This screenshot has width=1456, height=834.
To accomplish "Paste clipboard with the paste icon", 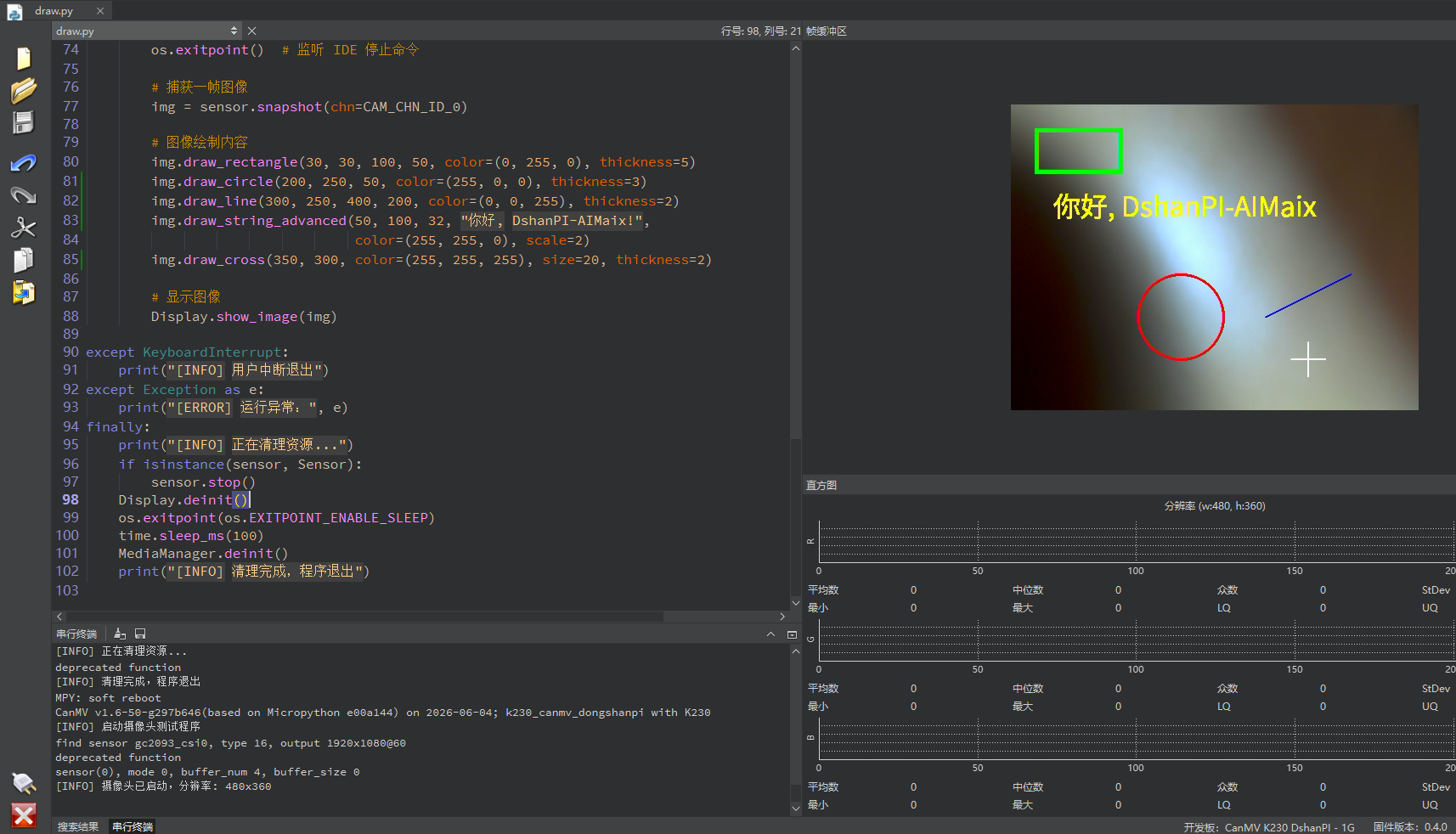I will (x=24, y=292).
